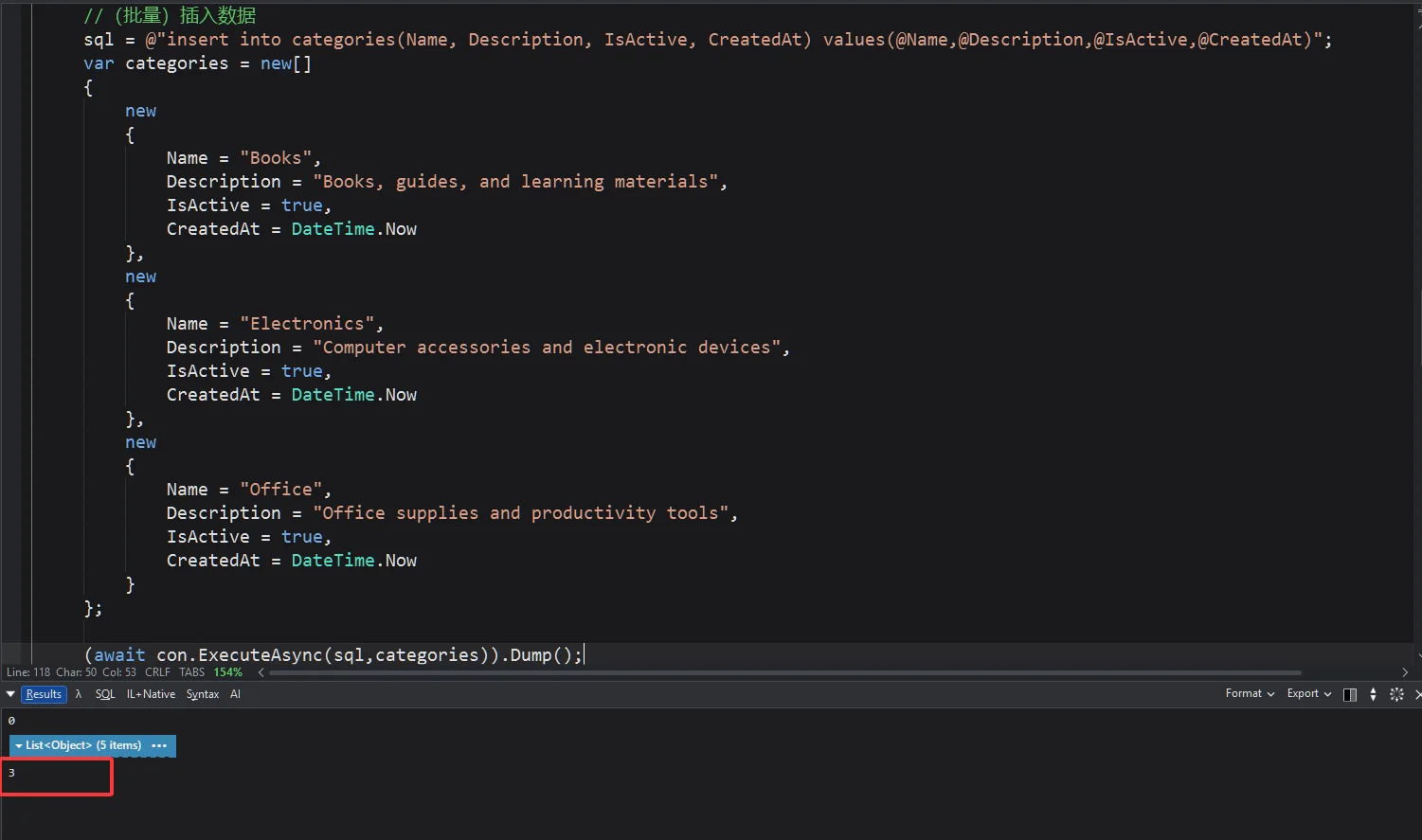Open the lambda (λ) output tab

coord(79,694)
